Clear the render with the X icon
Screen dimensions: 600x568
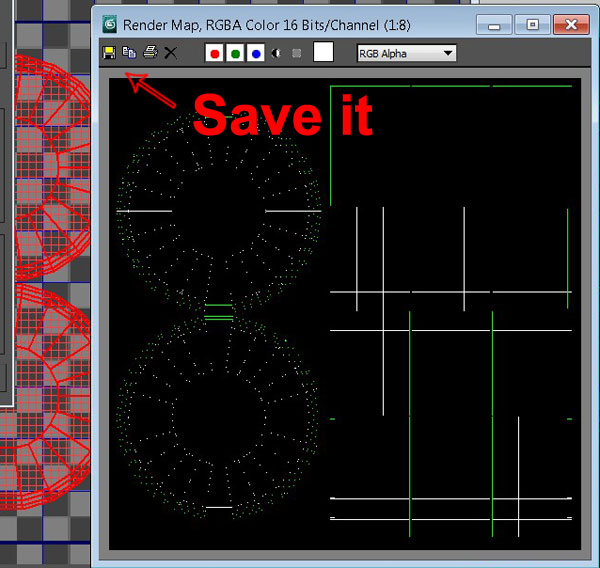170,52
